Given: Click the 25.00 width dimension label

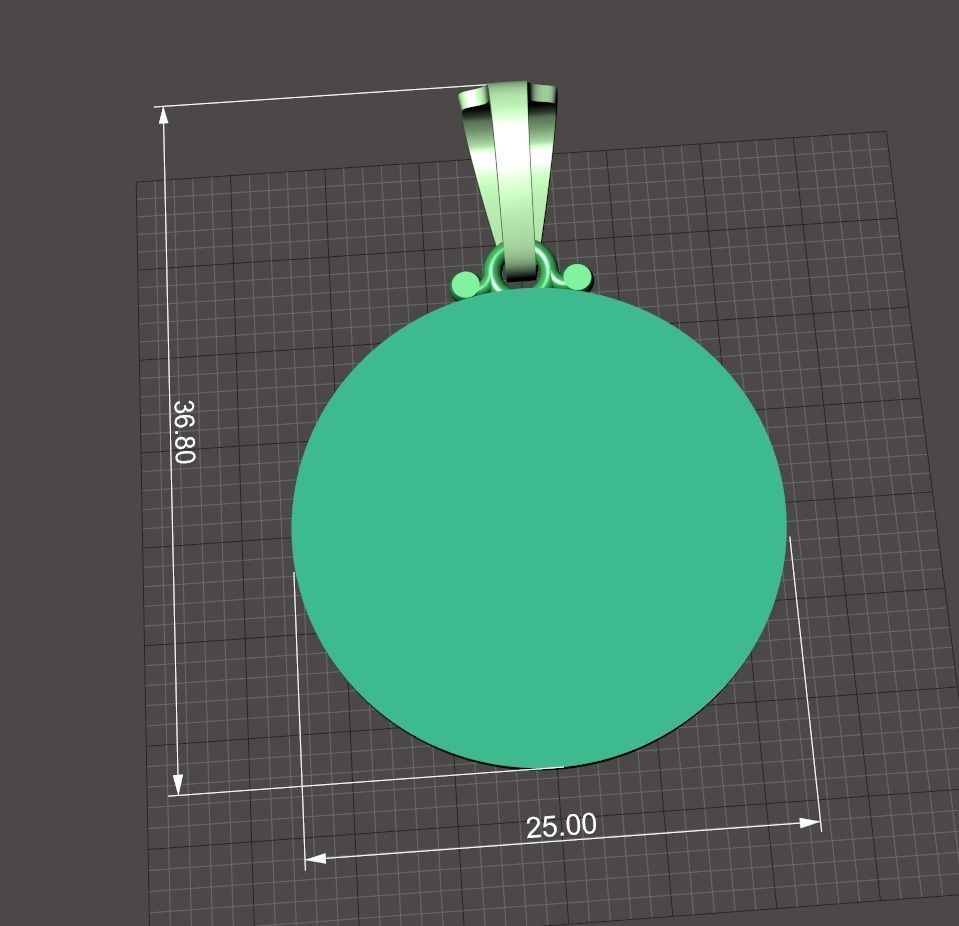Looking at the screenshot, I should point(561,826).
